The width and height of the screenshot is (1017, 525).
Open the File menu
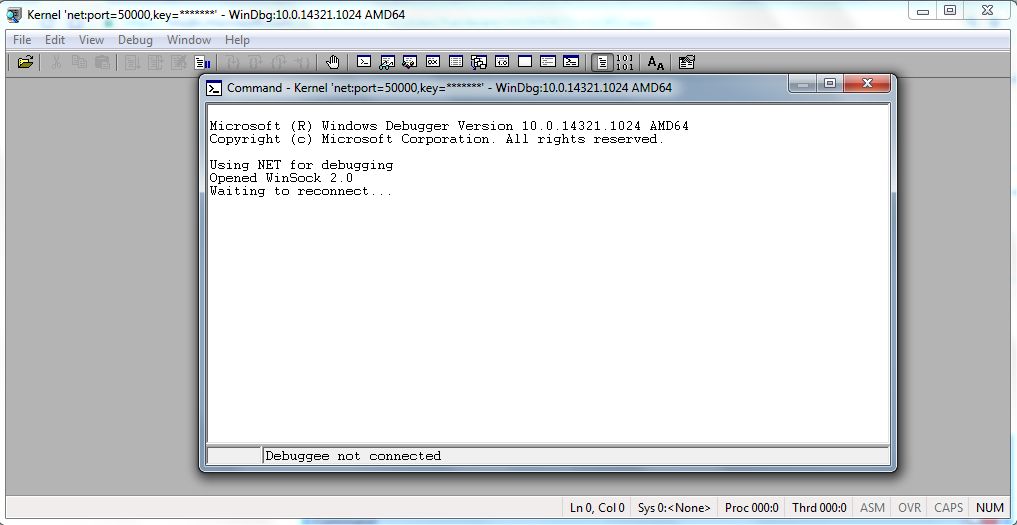pos(22,40)
